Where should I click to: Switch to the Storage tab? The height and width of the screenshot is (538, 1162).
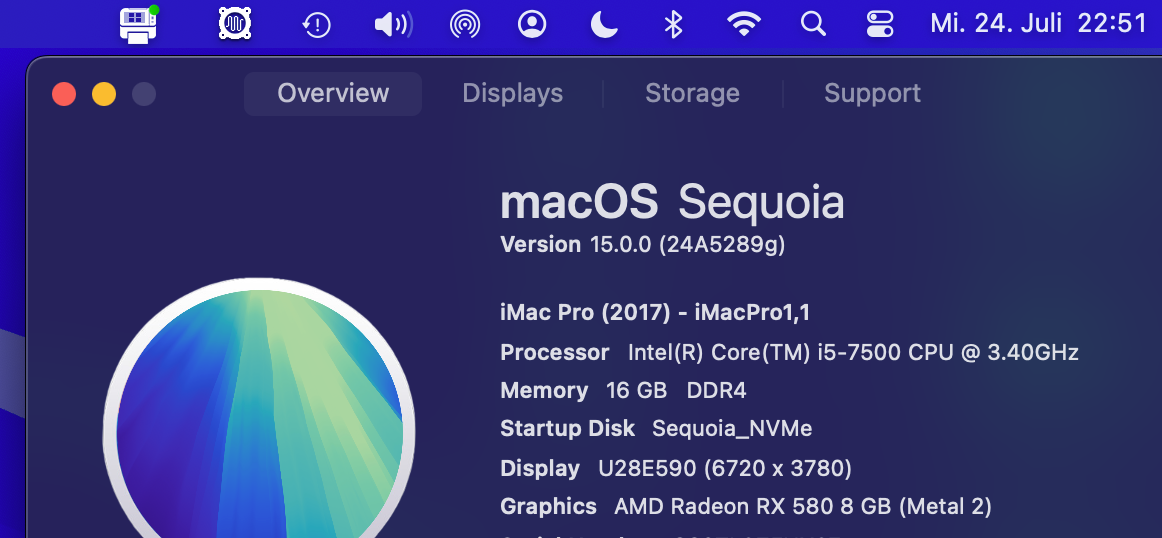pyautogui.click(x=692, y=94)
